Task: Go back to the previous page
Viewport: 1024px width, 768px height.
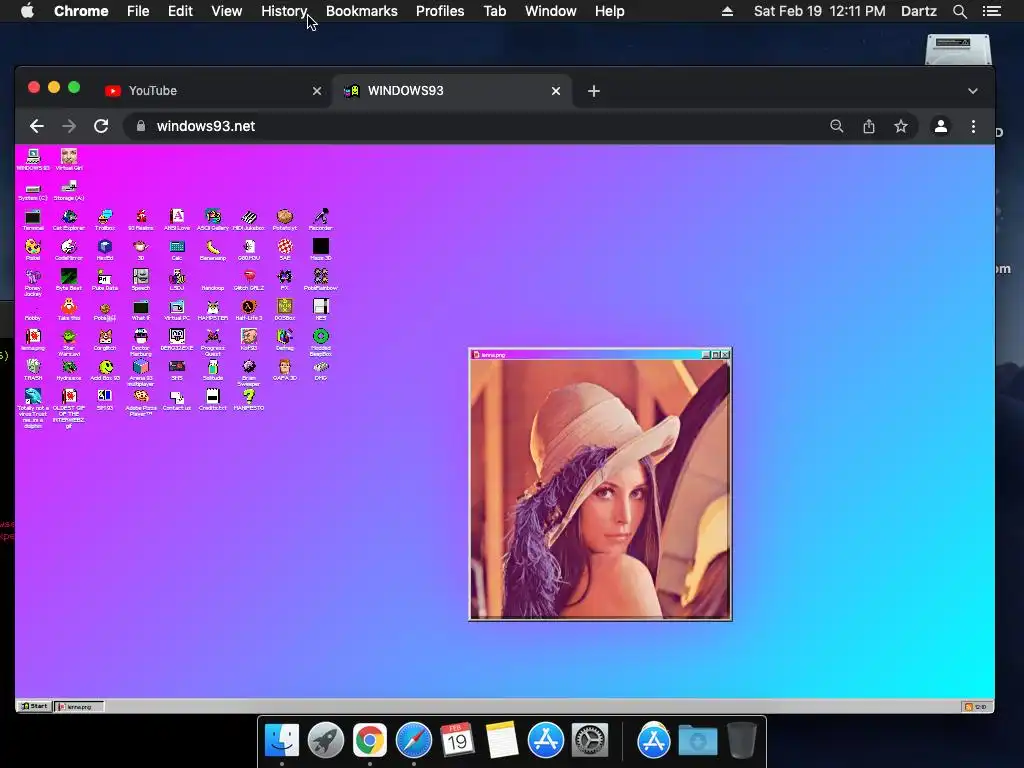Action: click(37, 126)
